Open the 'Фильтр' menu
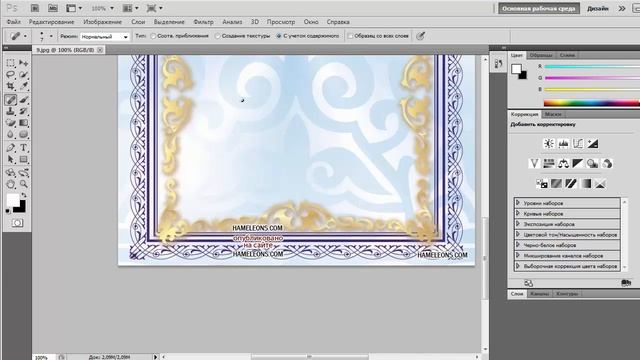Viewport: 640px width, 360px height. (x=203, y=22)
